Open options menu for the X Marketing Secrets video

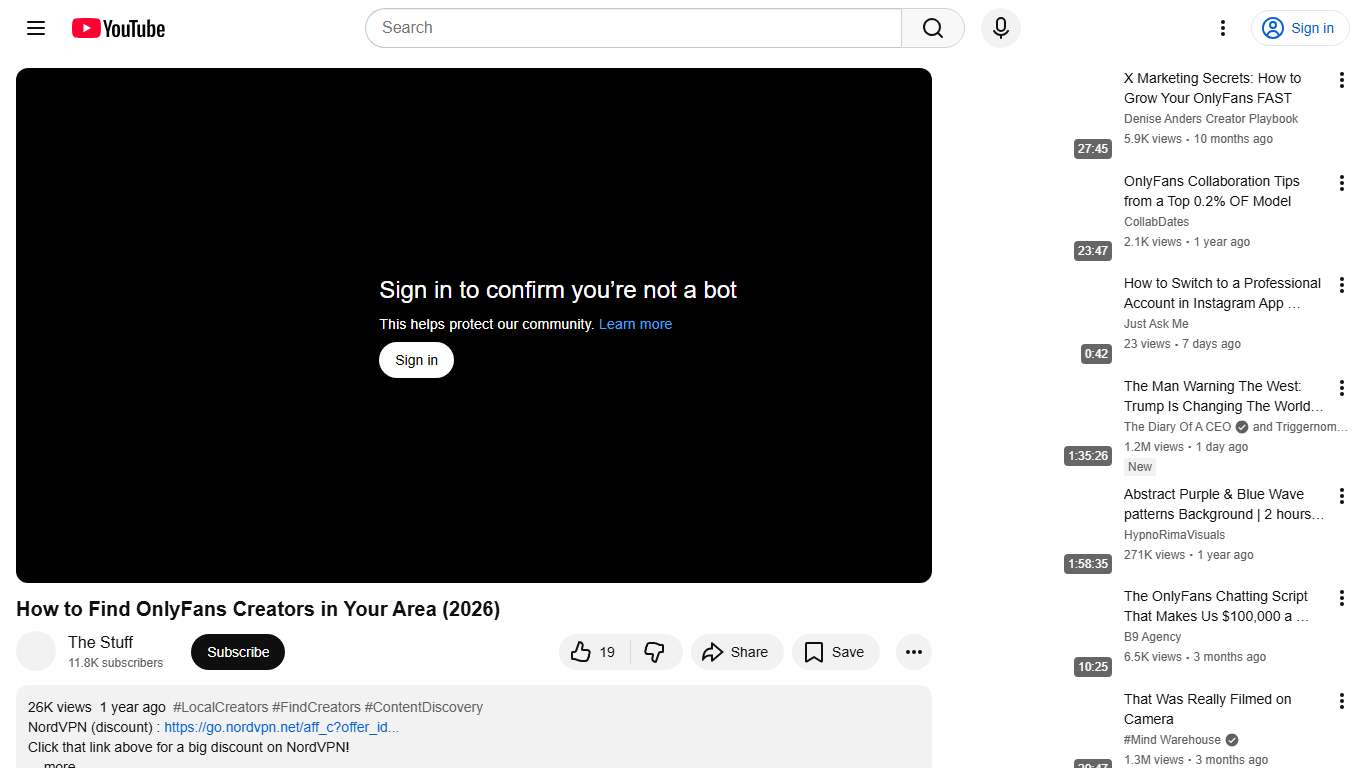coord(1342,79)
